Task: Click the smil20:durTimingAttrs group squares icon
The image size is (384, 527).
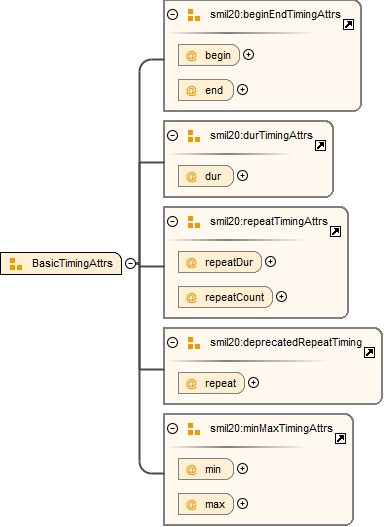Action: pyautogui.click(x=194, y=136)
